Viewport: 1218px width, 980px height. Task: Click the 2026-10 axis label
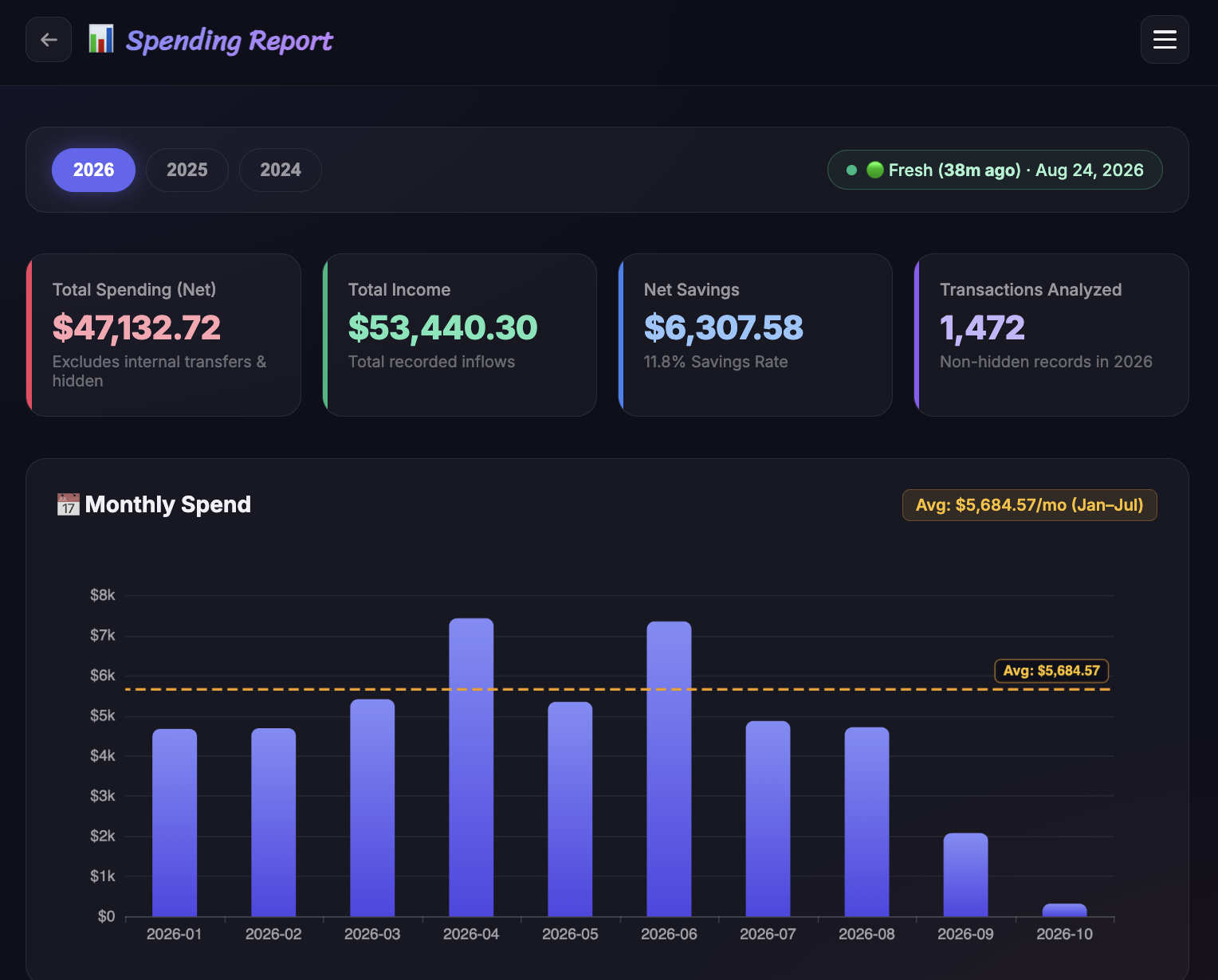click(1064, 934)
